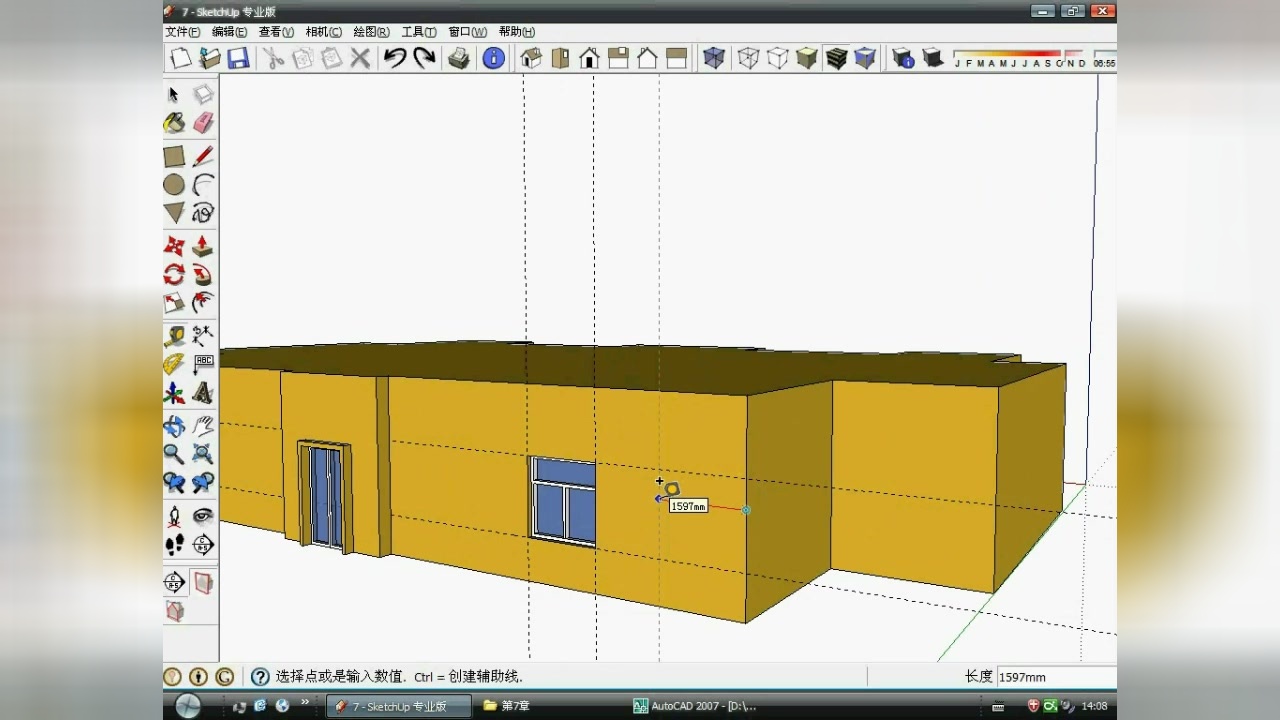Create a new file with the New icon
This screenshot has width=1280, height=720.
pos(181,58)
